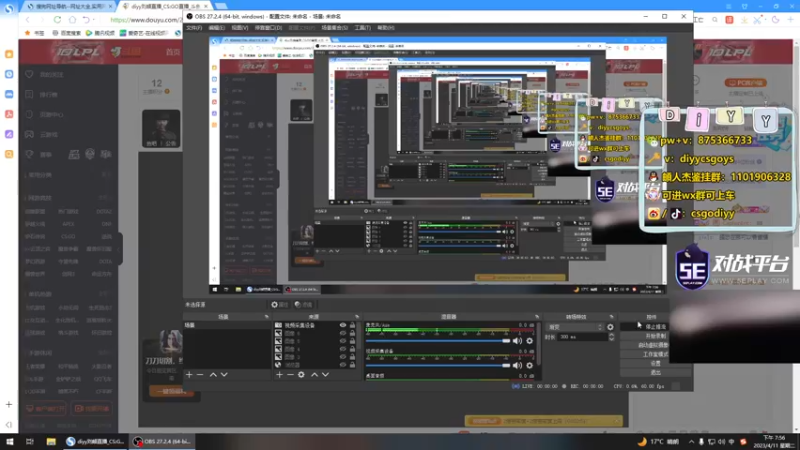Remove selected source with minus icon

click(290, 374)
